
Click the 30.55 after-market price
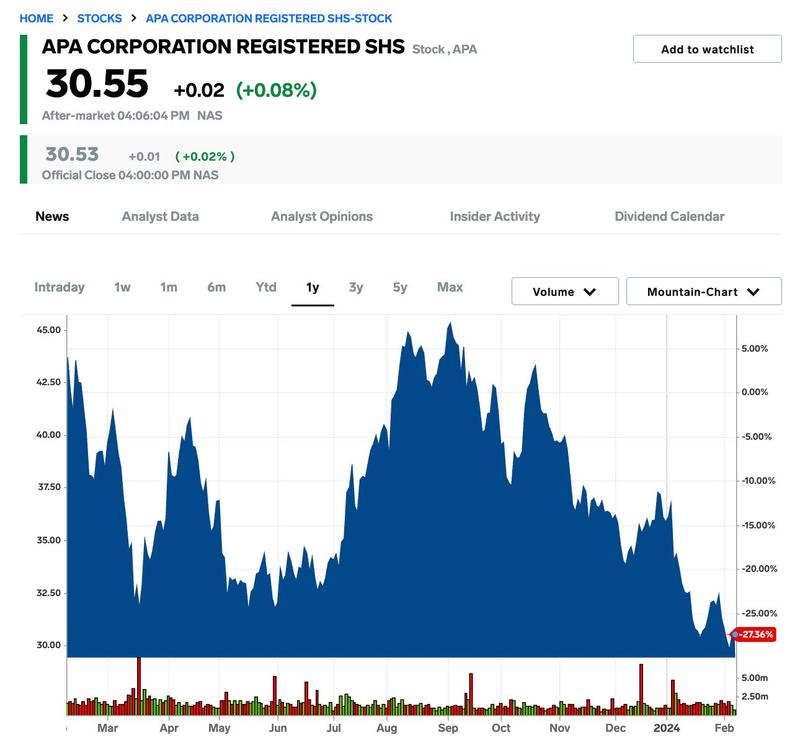pos(97,84)
